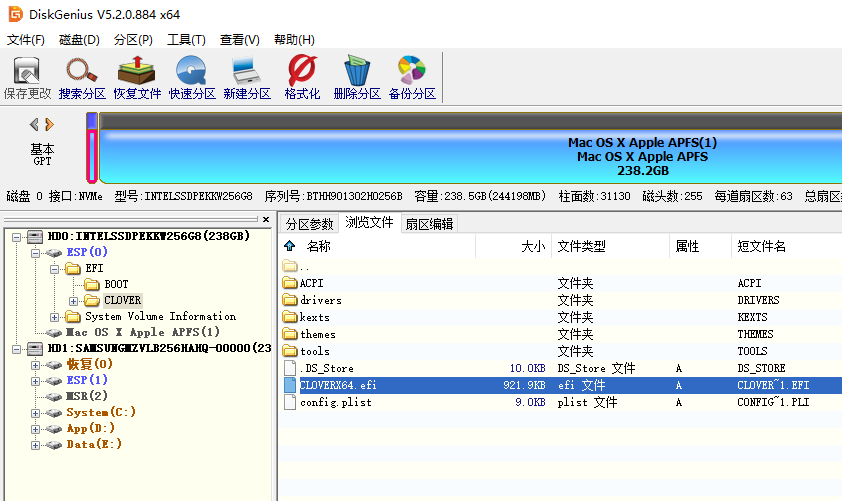Open the 文件(F) menu
842x501 pixels.
[25, 40]
